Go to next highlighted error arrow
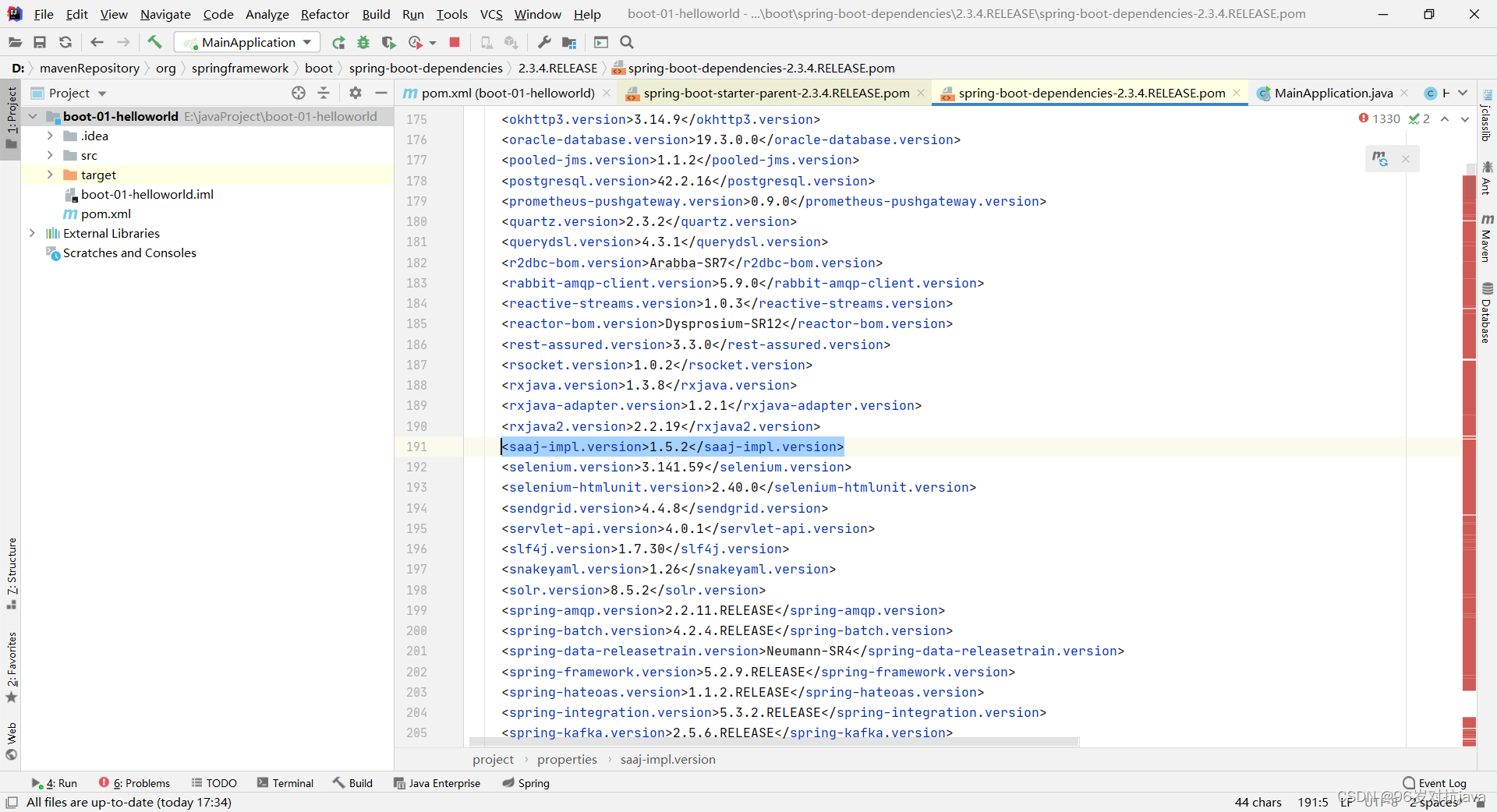1497x812 pixels. tap(1465, 118)
